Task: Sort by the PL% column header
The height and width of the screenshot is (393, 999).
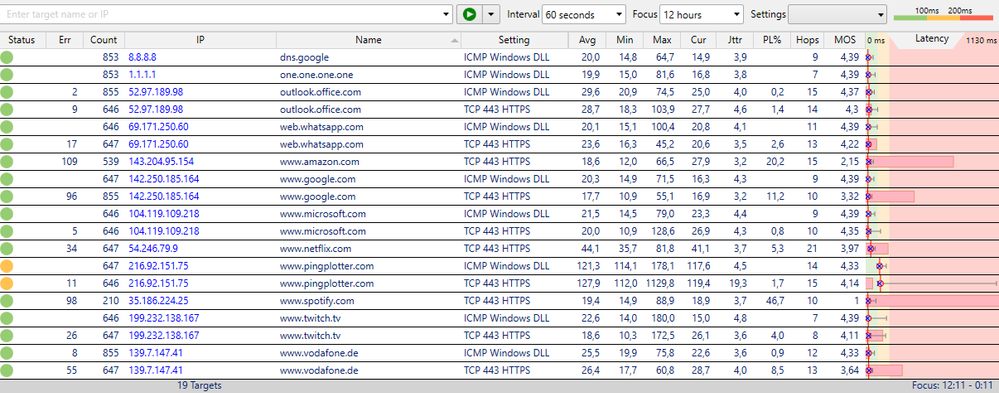Action: click(772, 40)
